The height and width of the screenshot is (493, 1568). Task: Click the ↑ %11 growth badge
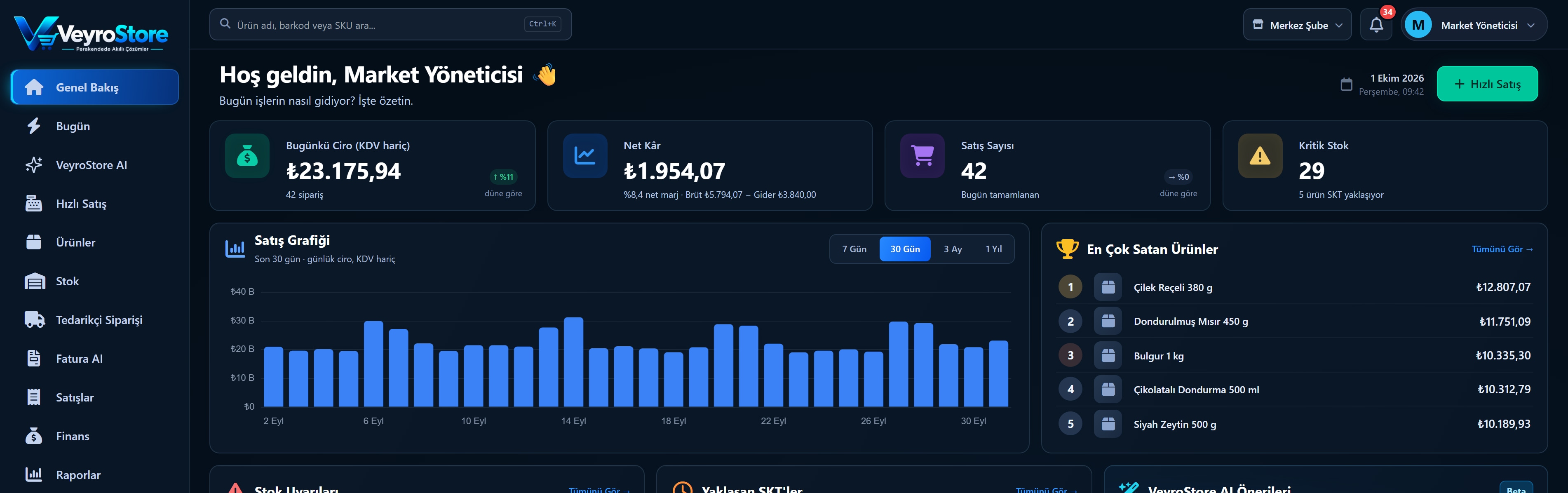(503, 176)
